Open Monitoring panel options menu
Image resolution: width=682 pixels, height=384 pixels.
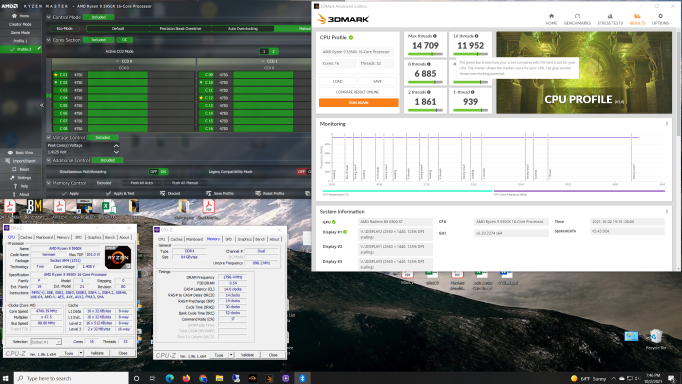(667, 124)
